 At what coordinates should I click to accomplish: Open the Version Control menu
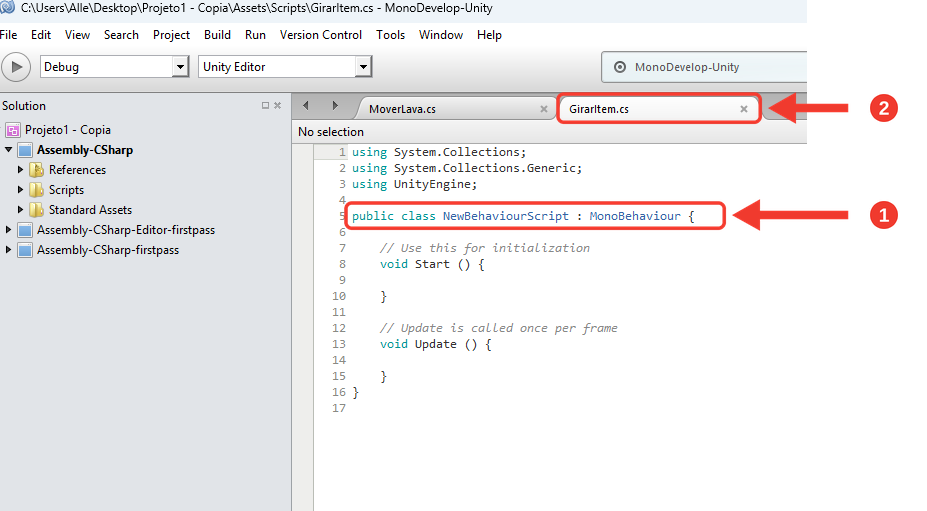tap(321, 35)
